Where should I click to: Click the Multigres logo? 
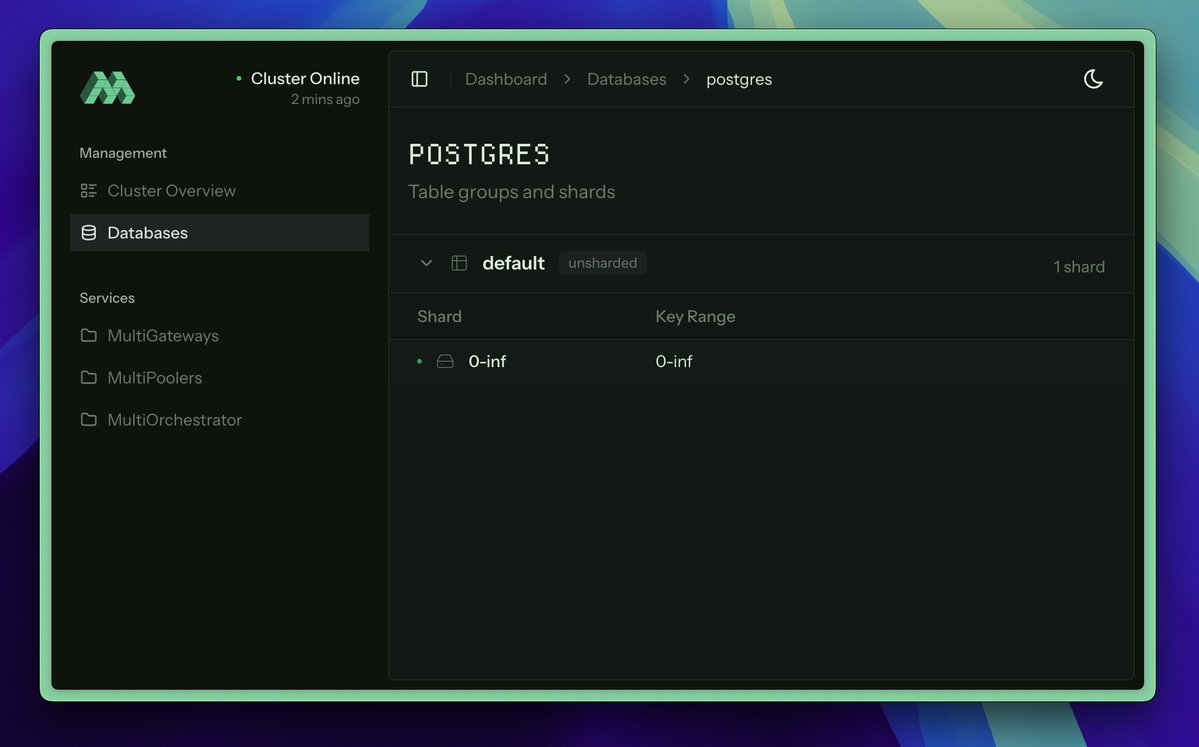tap(107, 87)
